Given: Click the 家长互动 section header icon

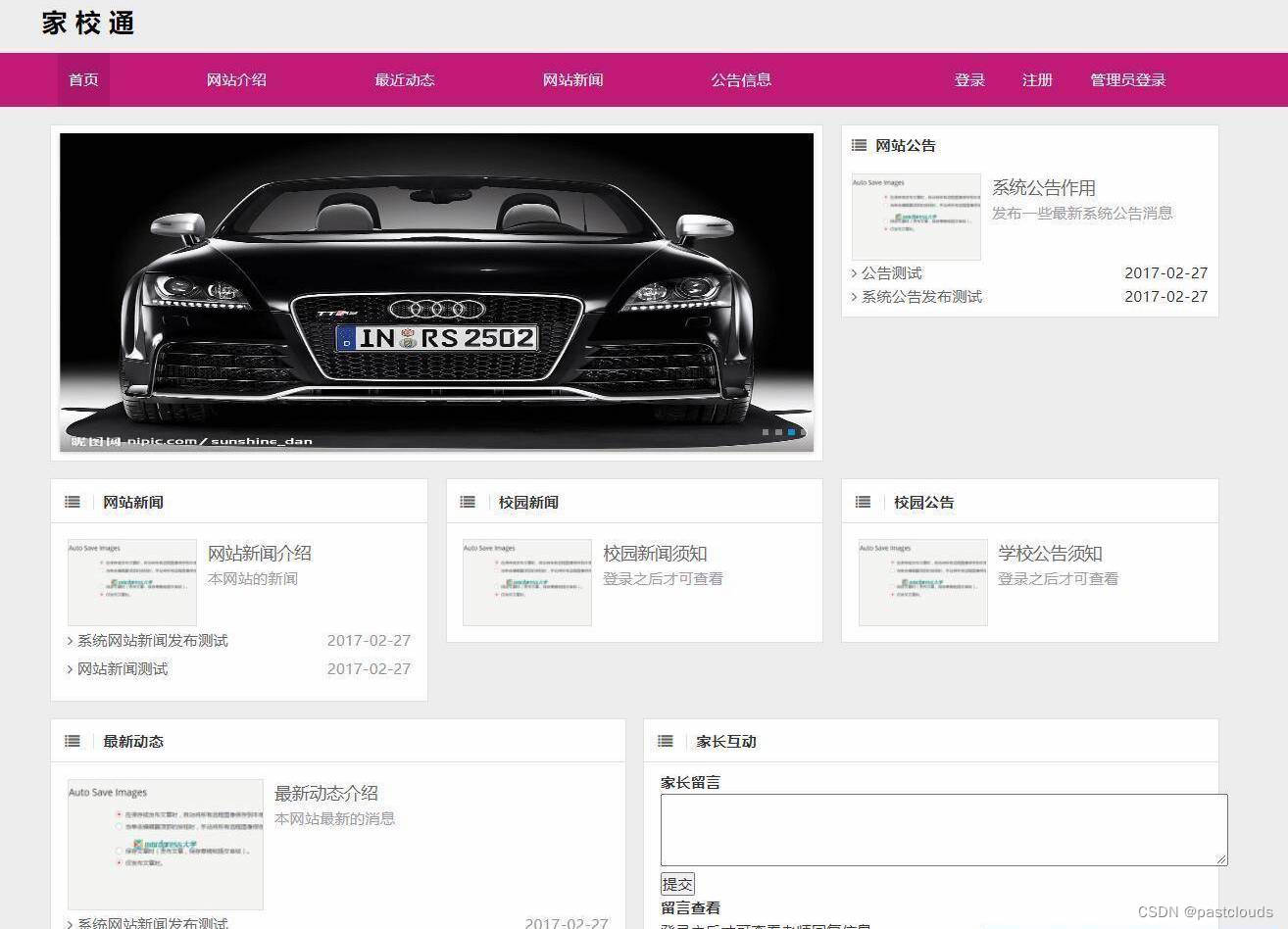Looking at the screenshot, I should point(665,741).
